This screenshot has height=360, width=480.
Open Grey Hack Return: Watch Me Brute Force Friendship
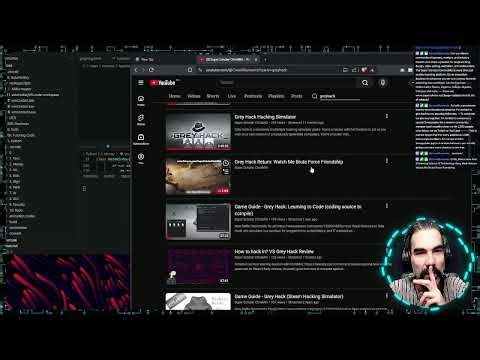(x=289, y=162)
